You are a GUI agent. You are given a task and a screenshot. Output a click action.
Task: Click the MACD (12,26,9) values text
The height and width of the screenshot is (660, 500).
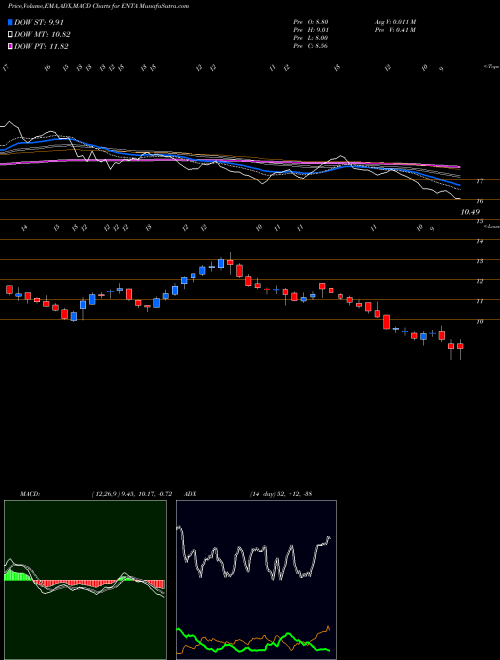pyautogui.click(x=131, y=494)
